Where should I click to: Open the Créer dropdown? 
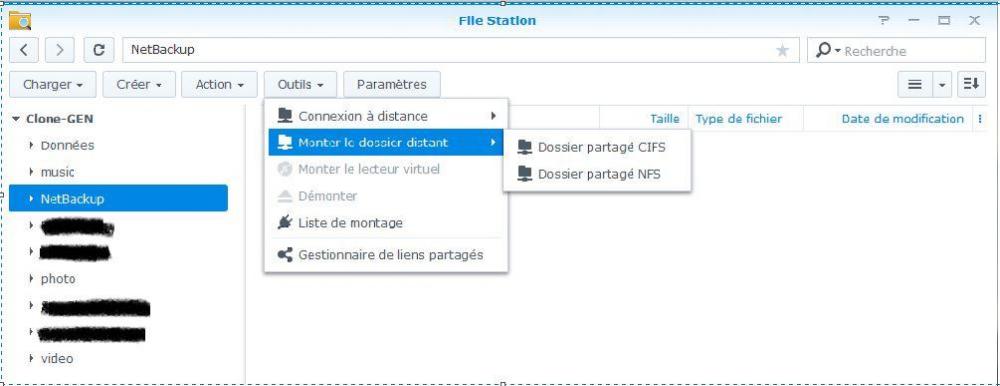[x=138, y=84]
